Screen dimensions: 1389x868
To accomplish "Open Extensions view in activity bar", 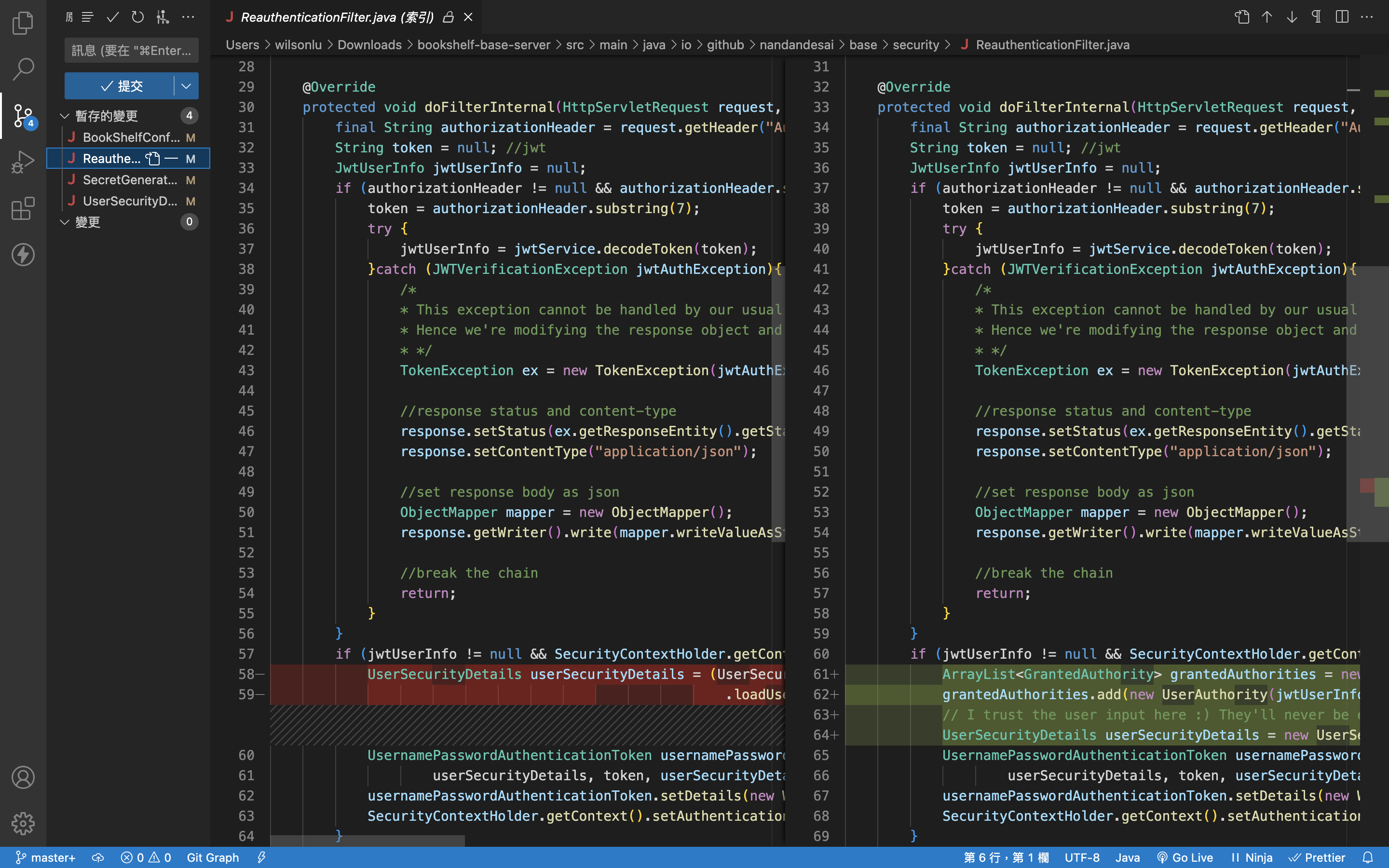I will pos(23,209).
